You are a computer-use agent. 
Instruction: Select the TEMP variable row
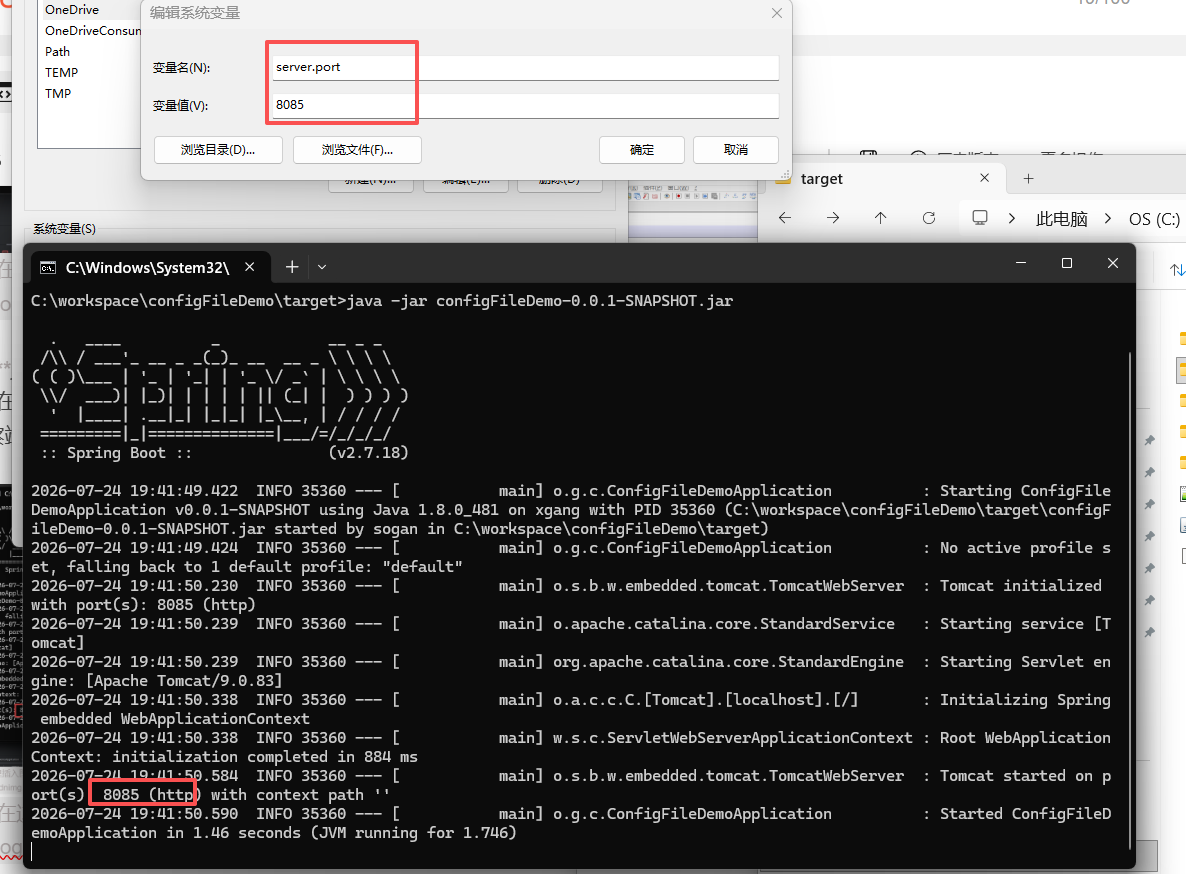tap(61, 73)
